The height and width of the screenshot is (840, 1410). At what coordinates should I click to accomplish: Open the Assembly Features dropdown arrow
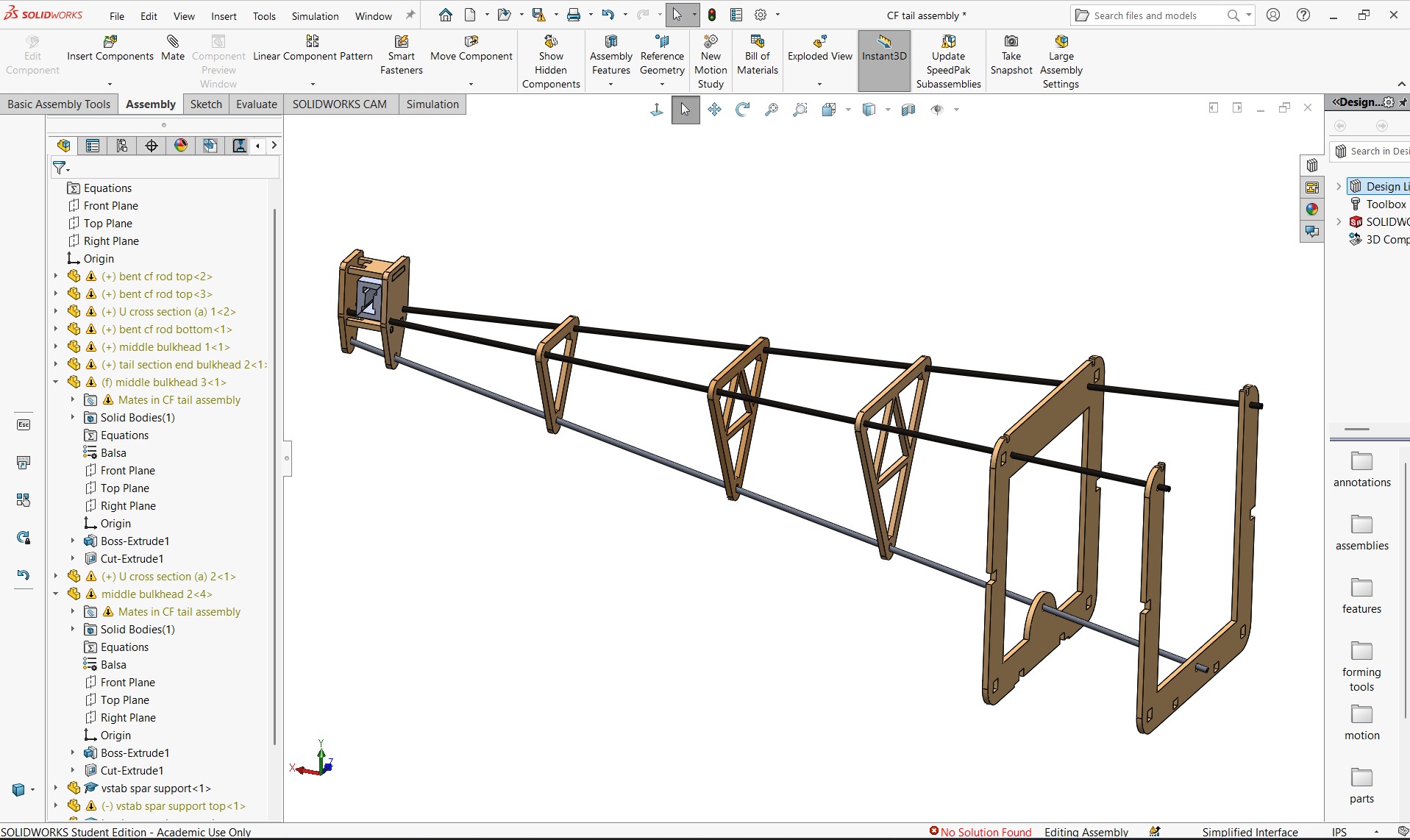point(610,85)
